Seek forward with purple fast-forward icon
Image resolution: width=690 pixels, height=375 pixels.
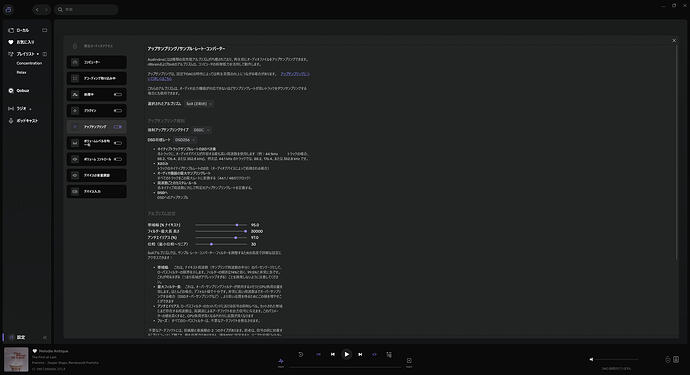(374, 354)
